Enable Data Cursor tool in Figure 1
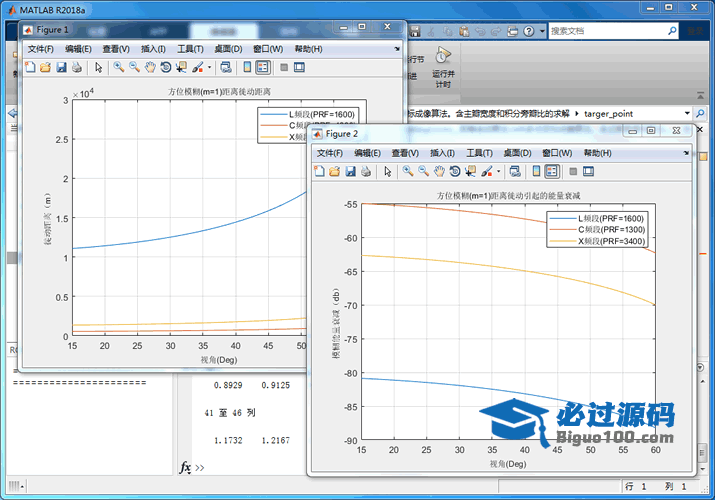Image resolution: width=715 pixels, height=500 pixels. point(181,67)
